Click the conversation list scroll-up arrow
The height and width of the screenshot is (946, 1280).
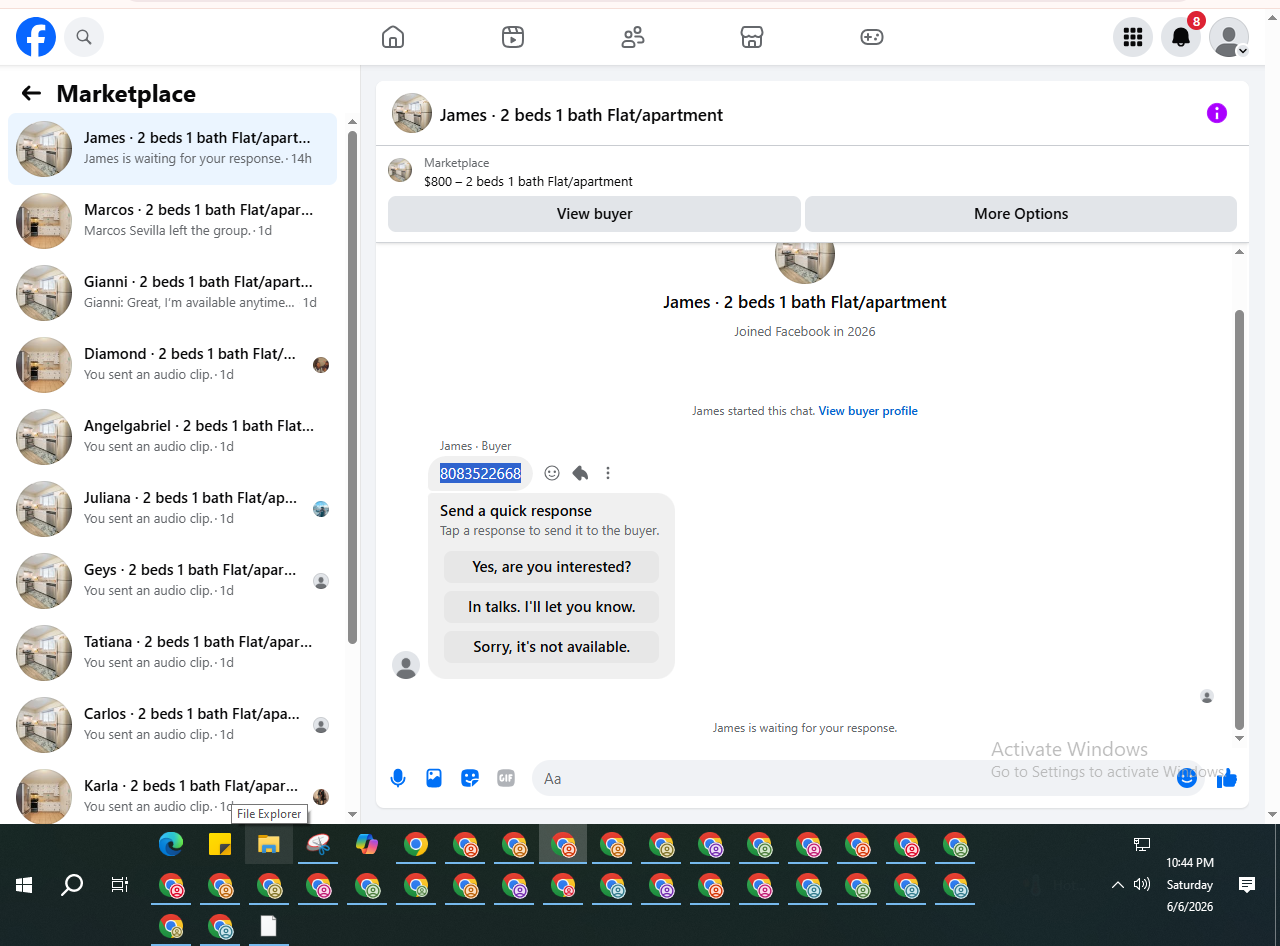352,122
